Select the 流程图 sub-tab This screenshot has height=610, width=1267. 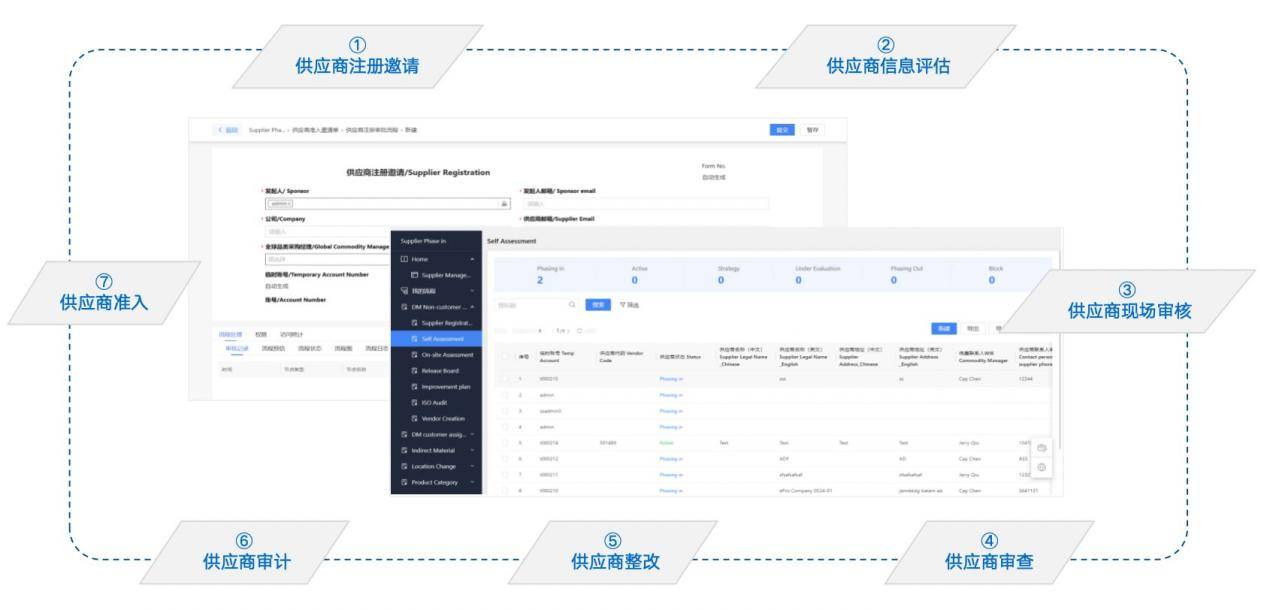tap(341, 348)
